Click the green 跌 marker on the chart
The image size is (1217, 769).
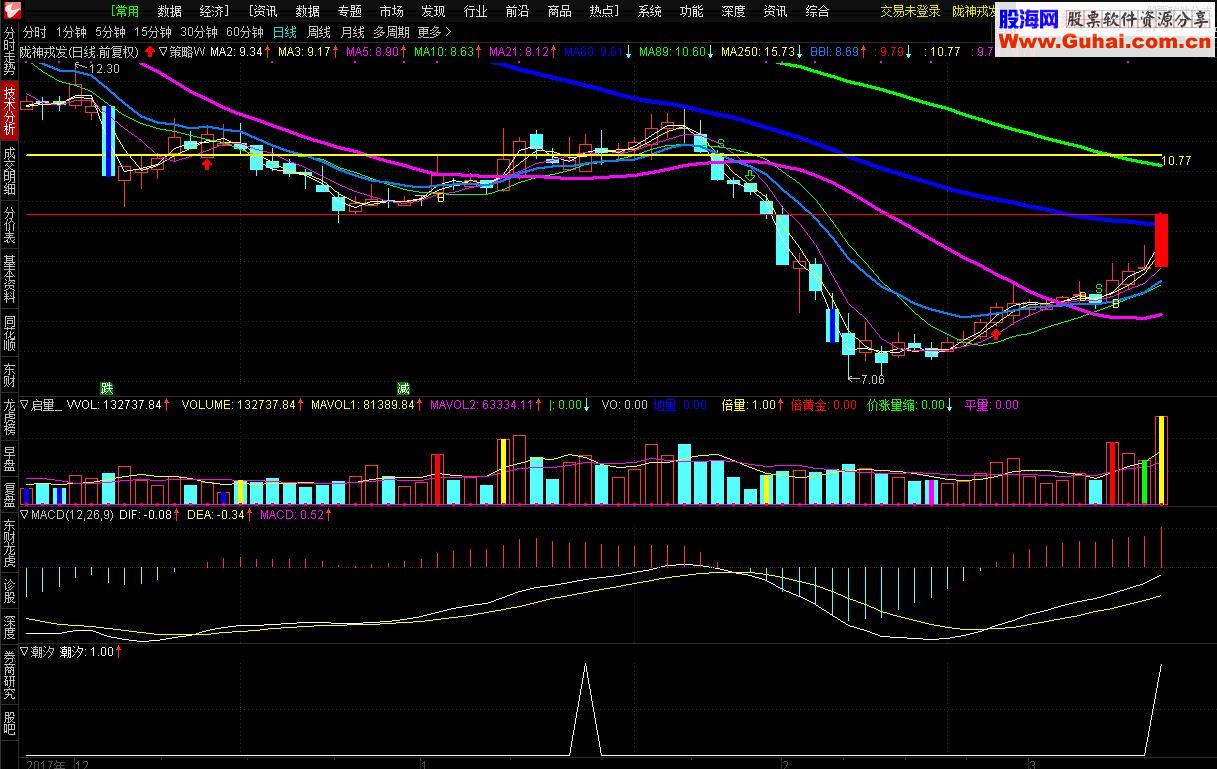[107, 388]
